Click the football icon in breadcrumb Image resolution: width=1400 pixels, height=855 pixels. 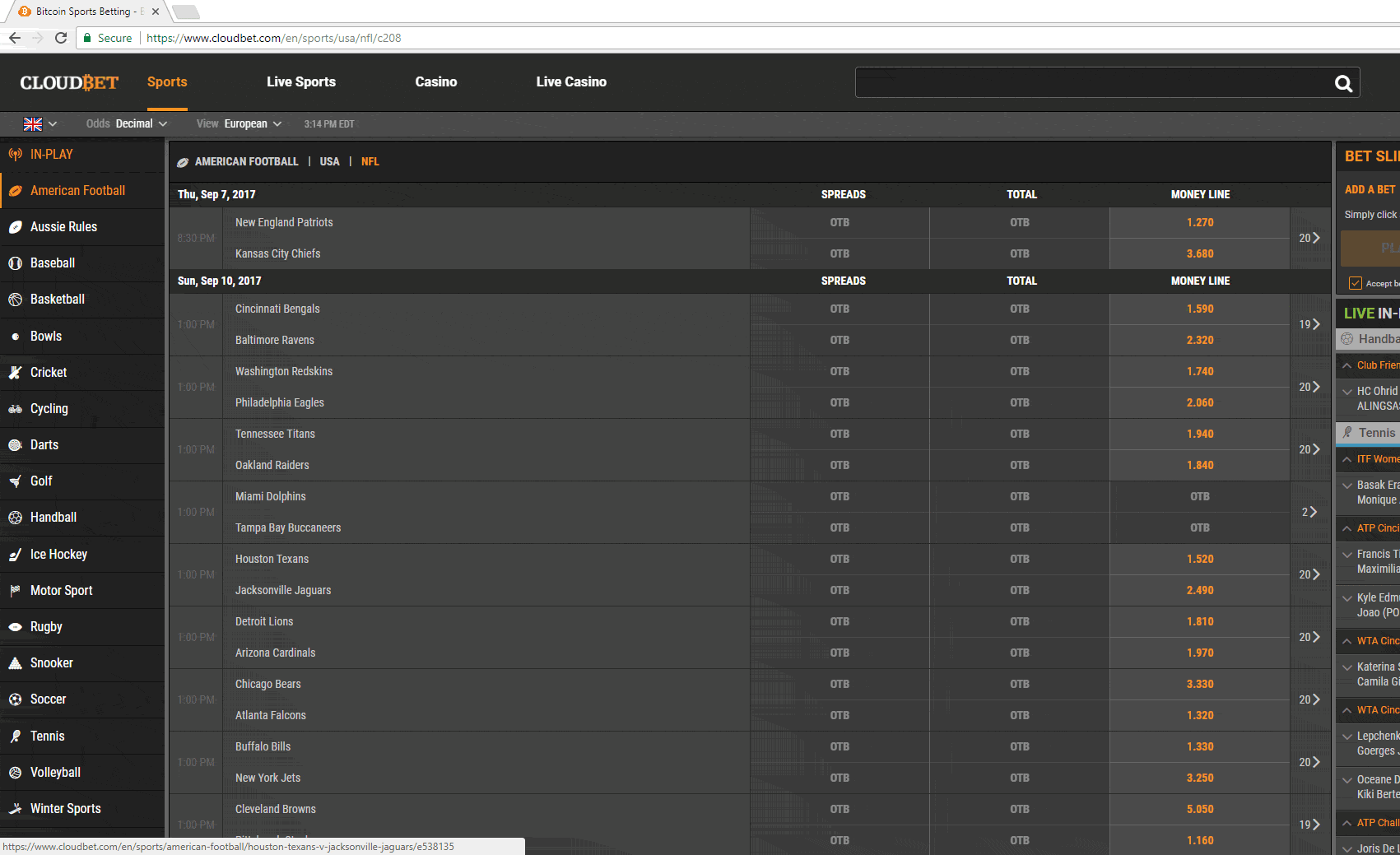click(183, 162)
